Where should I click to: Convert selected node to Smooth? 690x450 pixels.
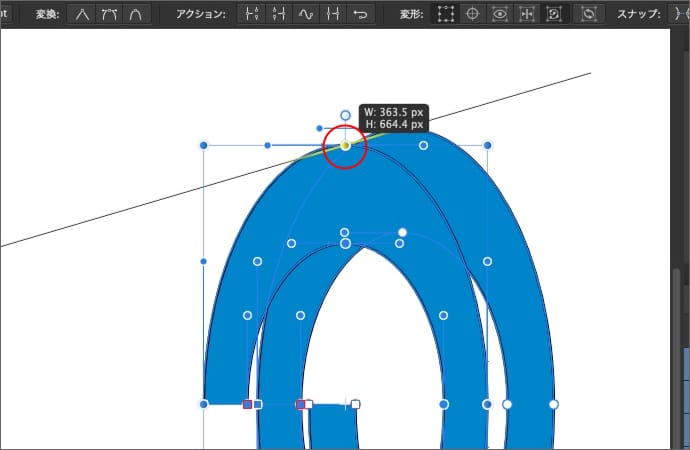[x=107, y=15]
